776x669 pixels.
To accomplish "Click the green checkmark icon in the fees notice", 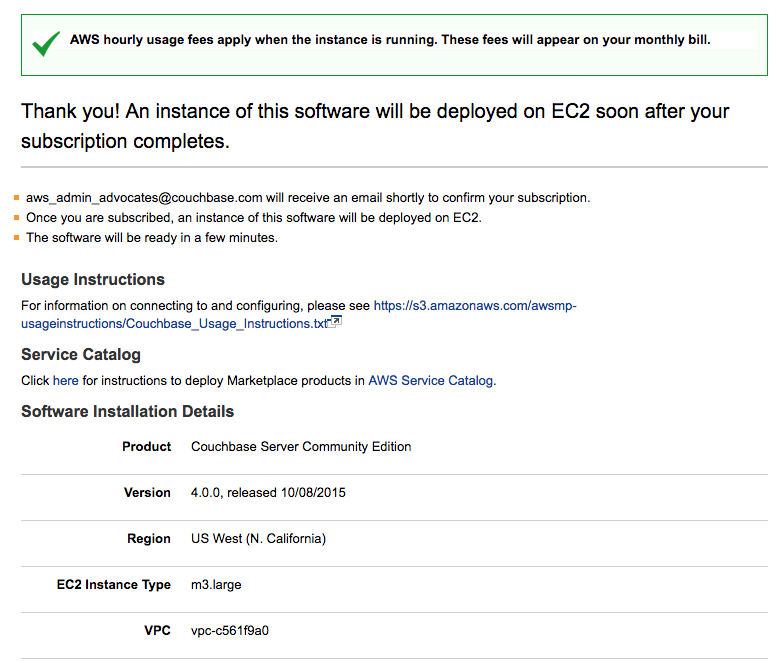I will pyautogui.click(x=46, y=44).
